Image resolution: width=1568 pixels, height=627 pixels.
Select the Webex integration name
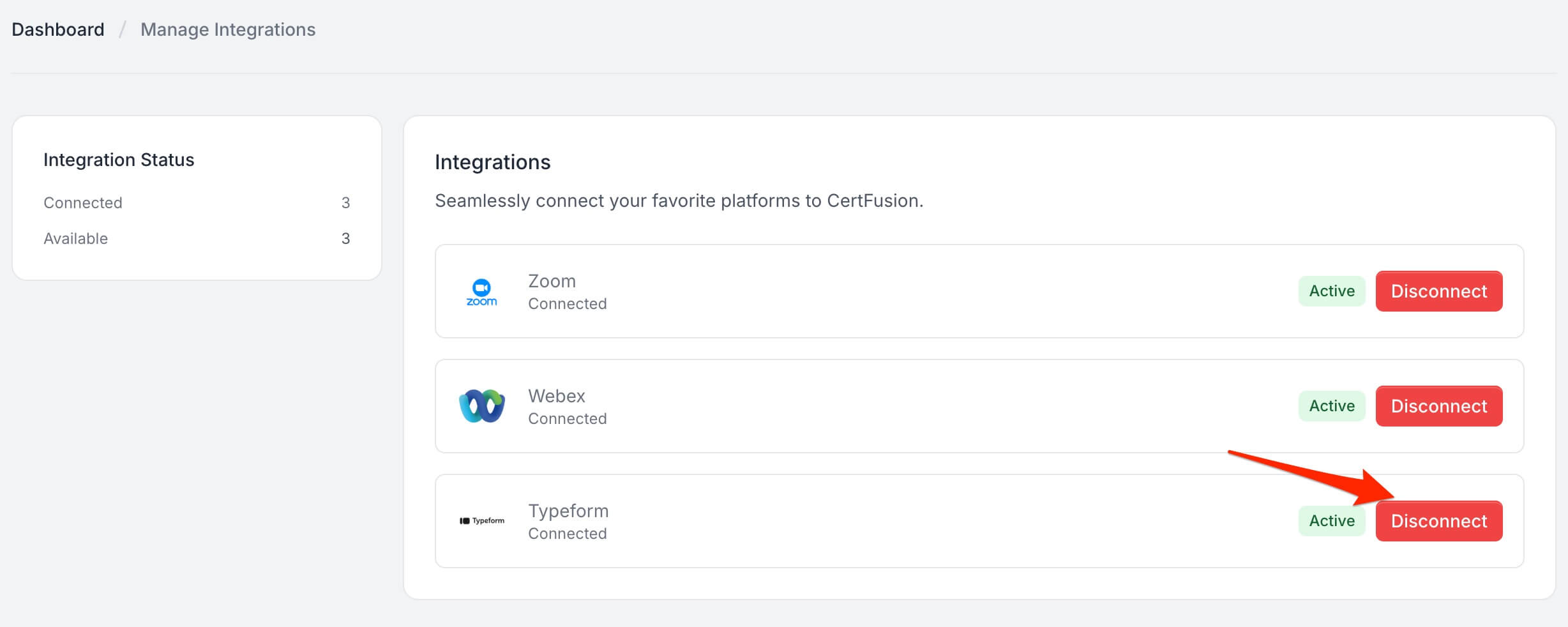coord(556,396)
